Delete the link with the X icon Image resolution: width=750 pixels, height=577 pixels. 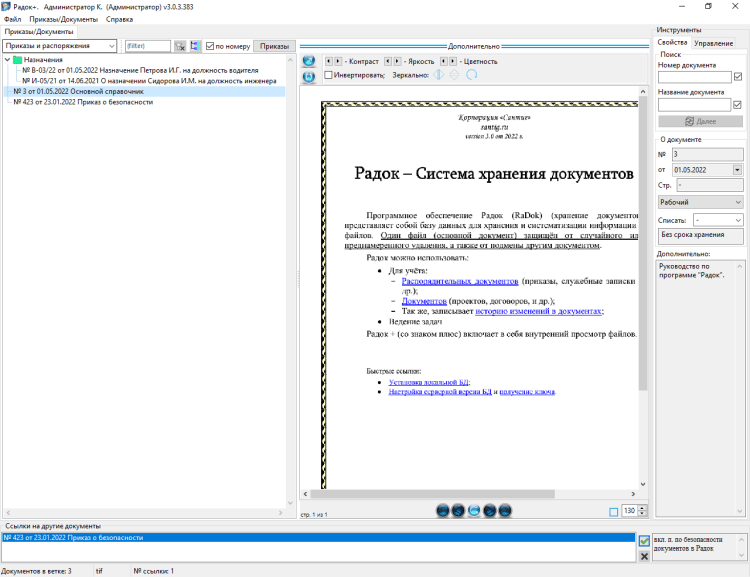pos(644,555)
